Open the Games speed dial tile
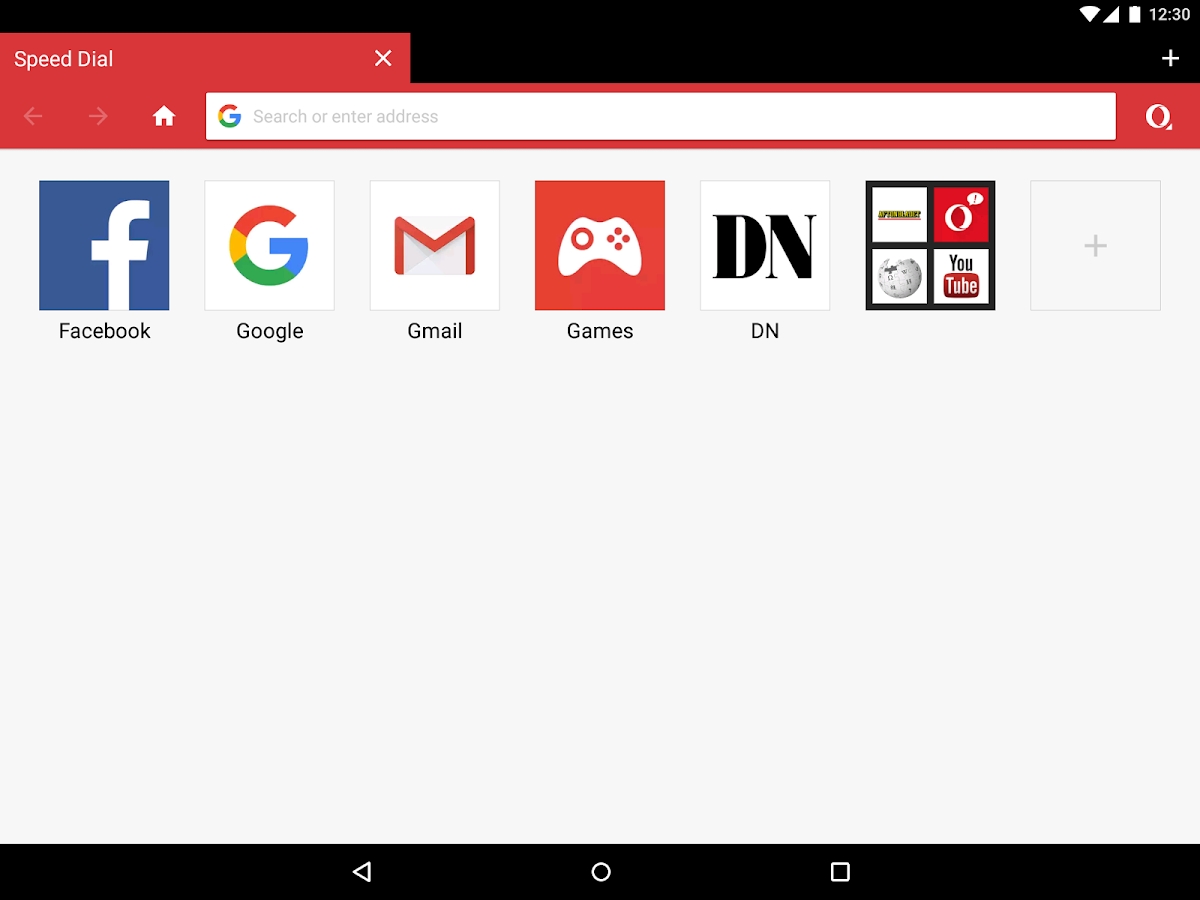1200x900 pixels. tap(600, 245)
